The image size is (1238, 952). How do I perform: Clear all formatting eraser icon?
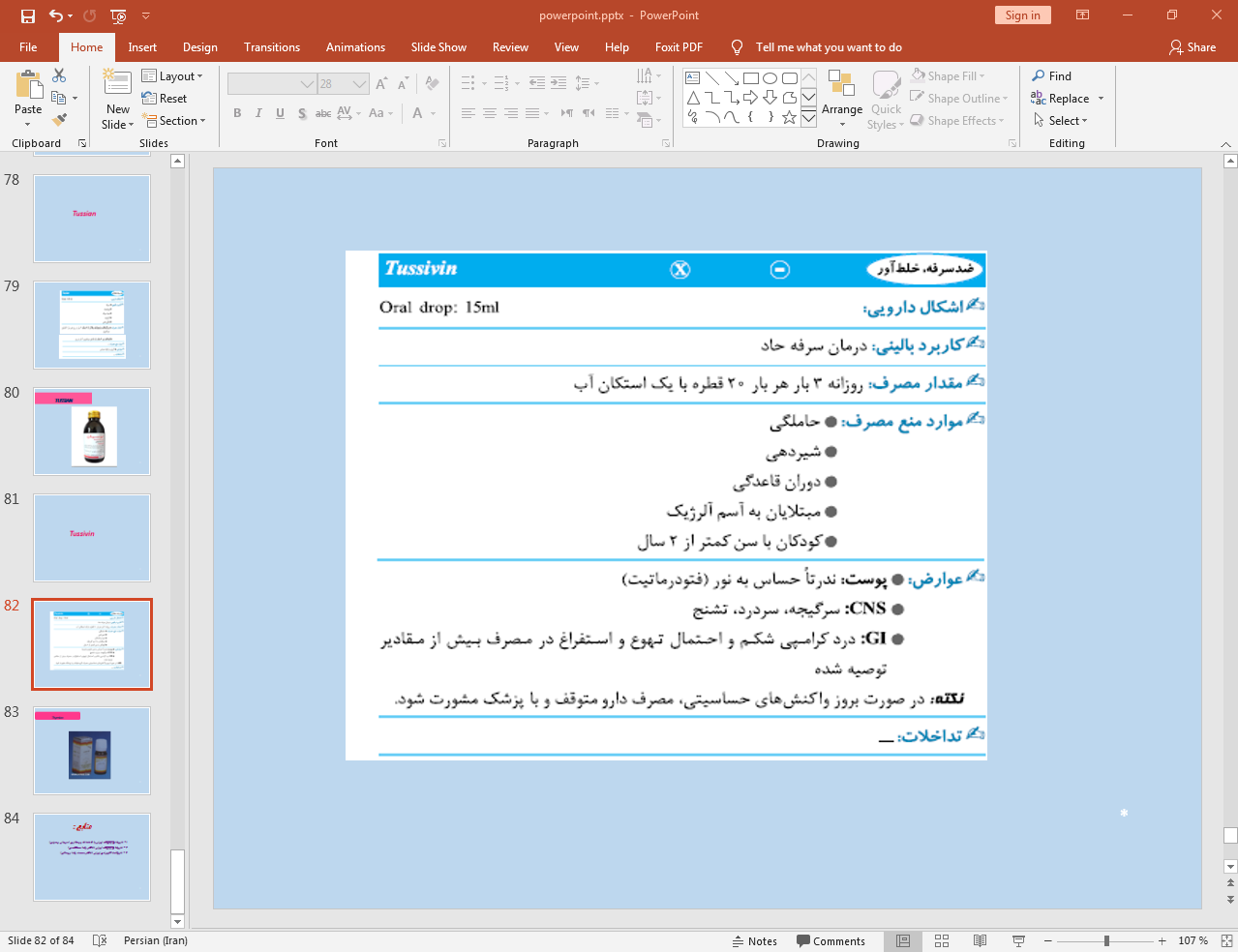tap(432, 84)
